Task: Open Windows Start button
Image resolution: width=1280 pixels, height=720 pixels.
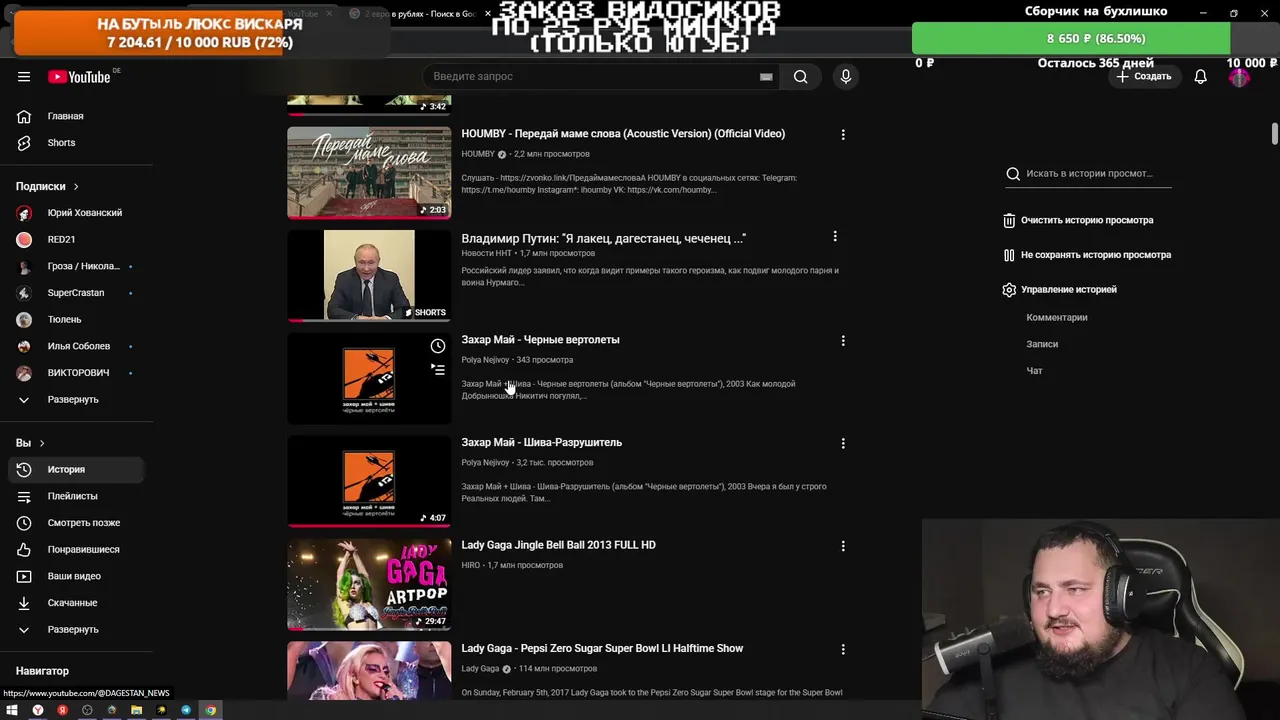Action: tap(13, 711)
